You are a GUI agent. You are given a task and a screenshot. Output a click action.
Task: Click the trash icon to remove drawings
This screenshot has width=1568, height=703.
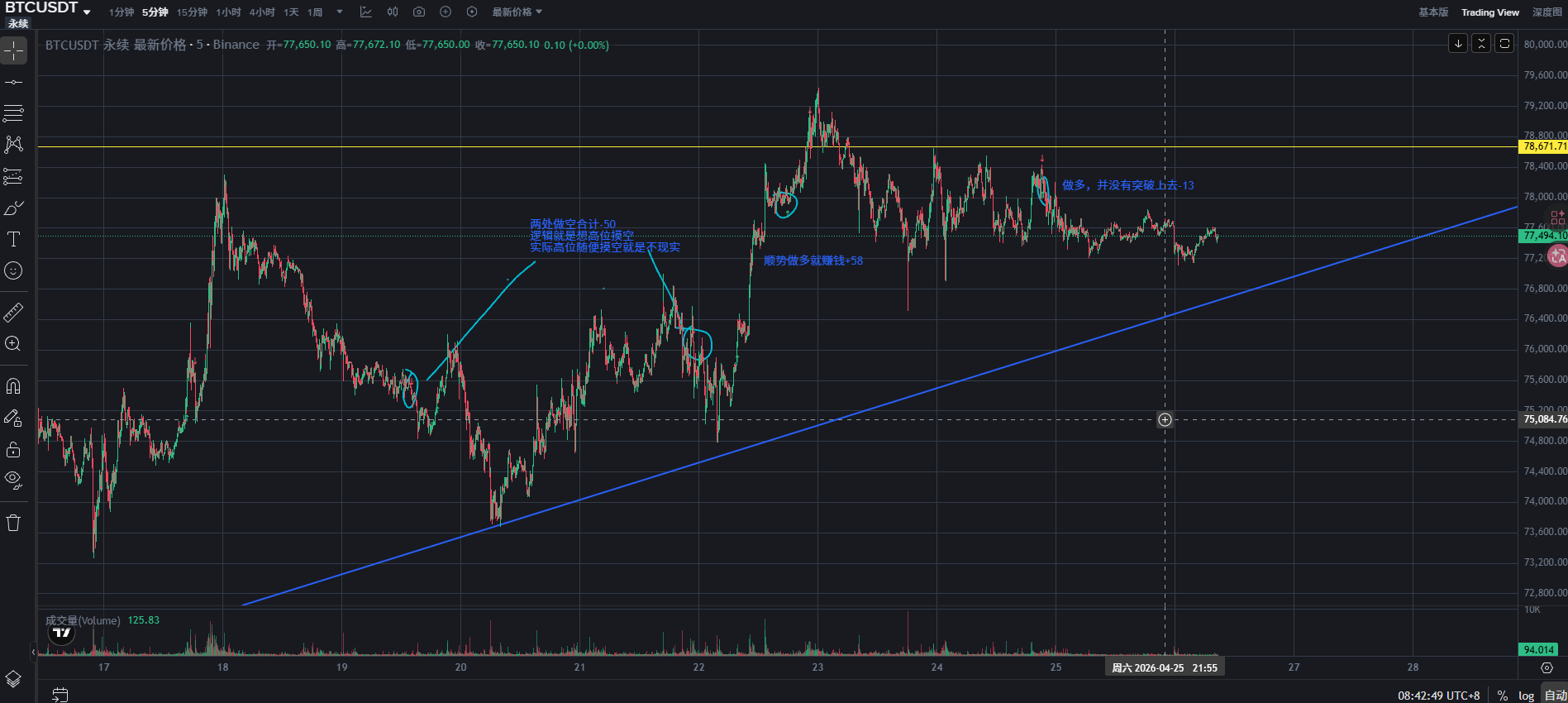(x=13, y=523)
